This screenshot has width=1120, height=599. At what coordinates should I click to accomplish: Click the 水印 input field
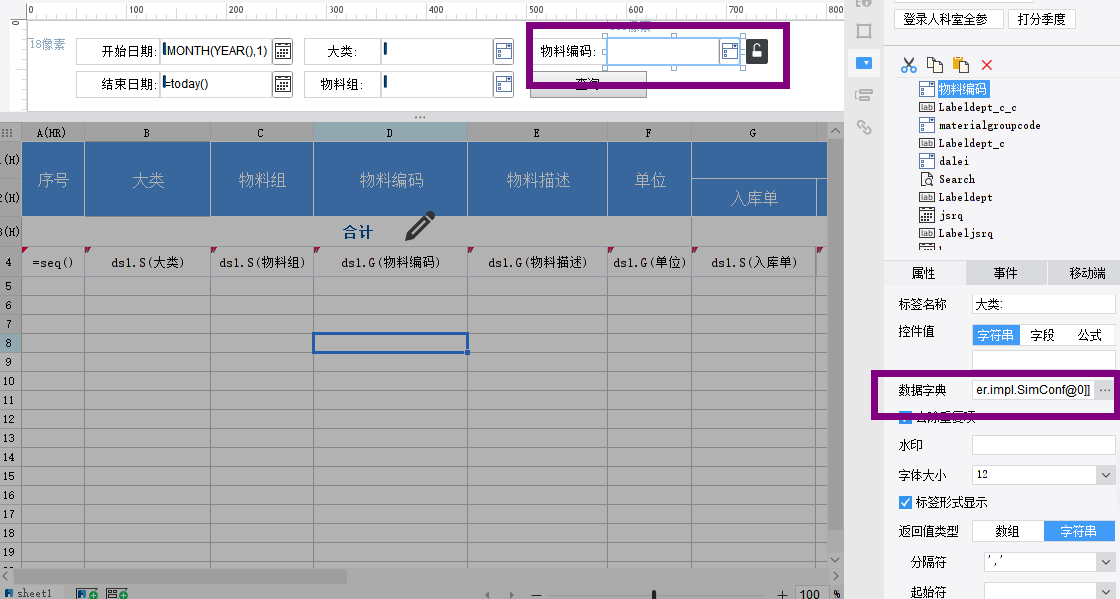coord(1043,445)
